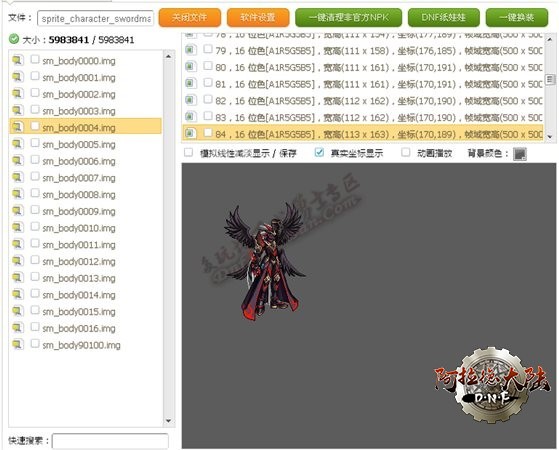This screenshot has width=559, height=450.
Task: Open 软件设置 settings button
Action: 258,17
